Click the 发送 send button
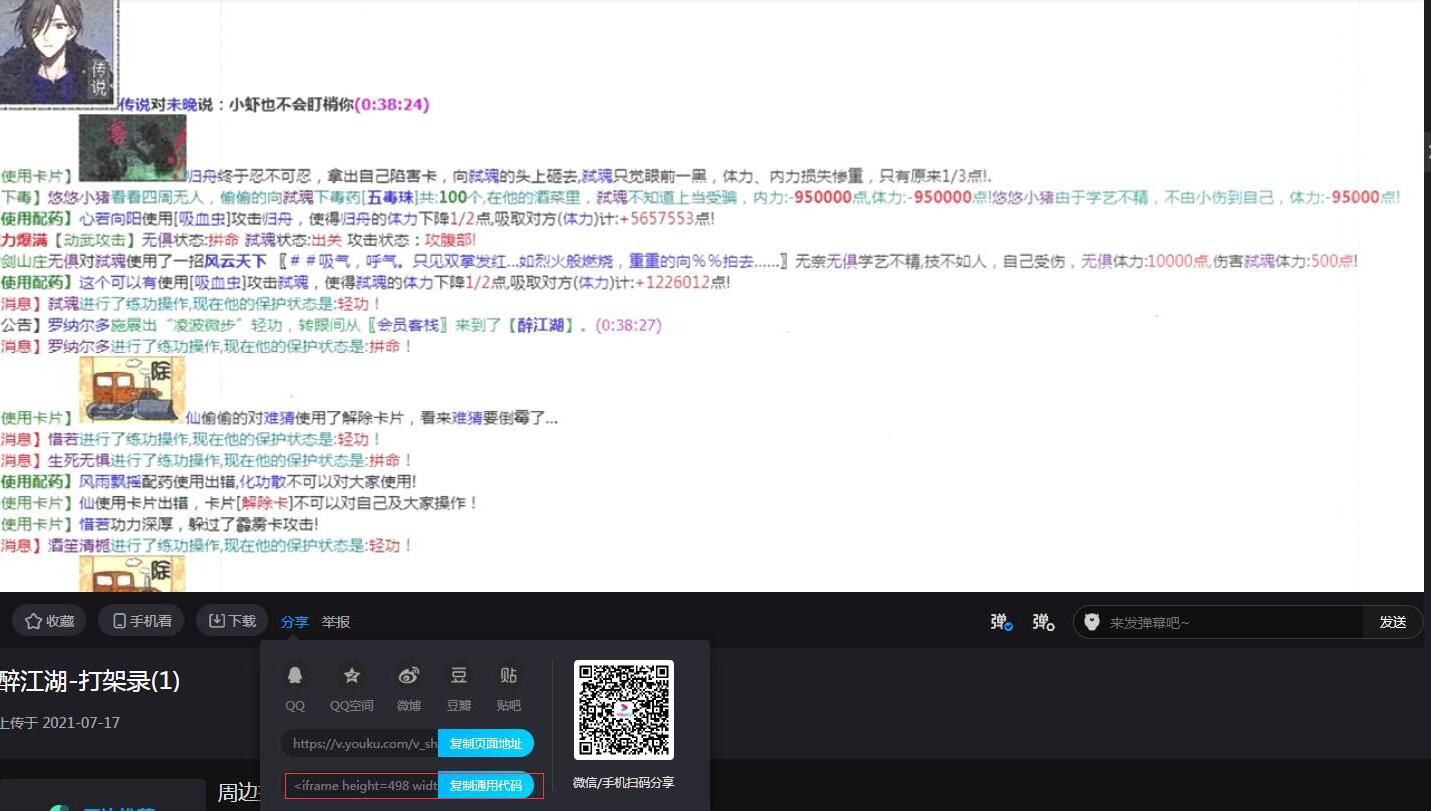 tap(1393, 622)
